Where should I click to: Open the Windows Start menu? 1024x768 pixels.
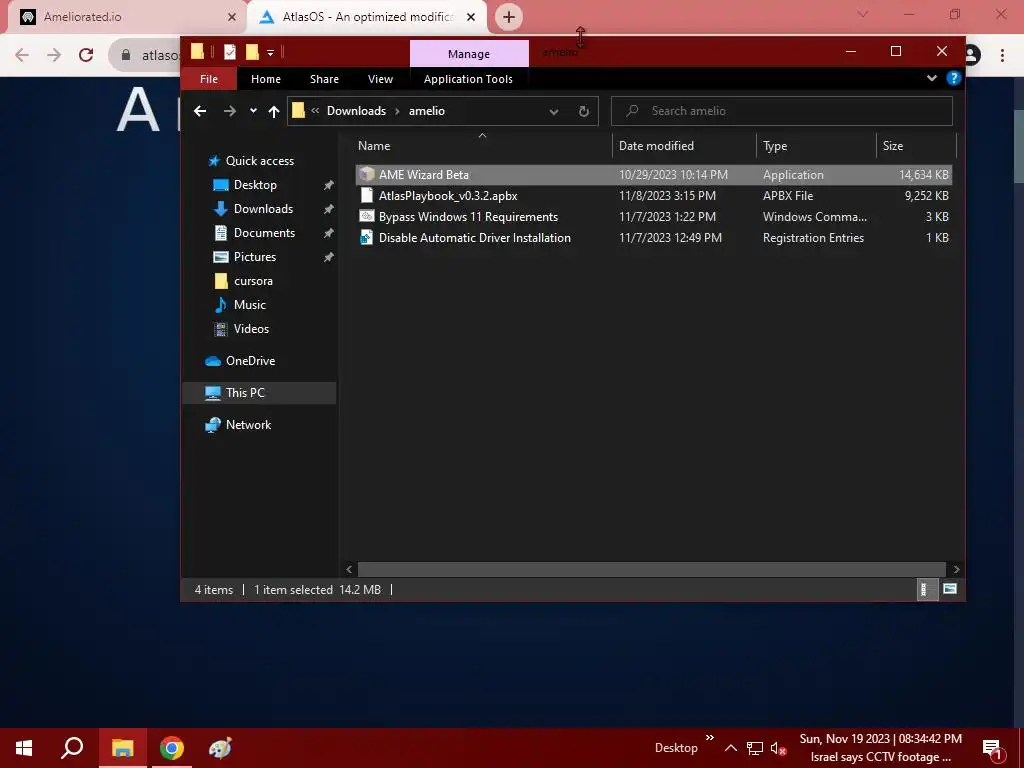point(24,748)
